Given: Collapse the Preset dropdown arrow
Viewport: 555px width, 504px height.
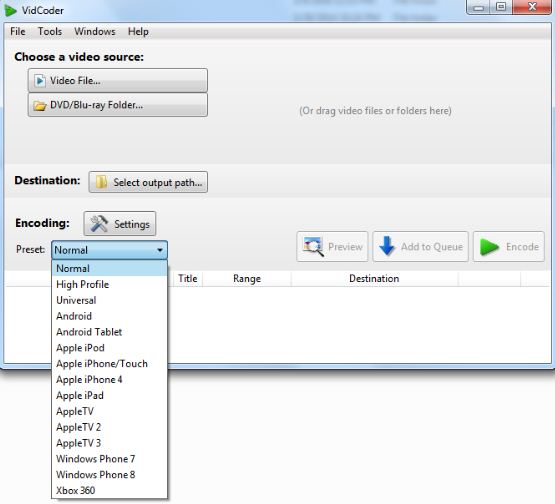Looking at the screenshot, I should (160, 250).
